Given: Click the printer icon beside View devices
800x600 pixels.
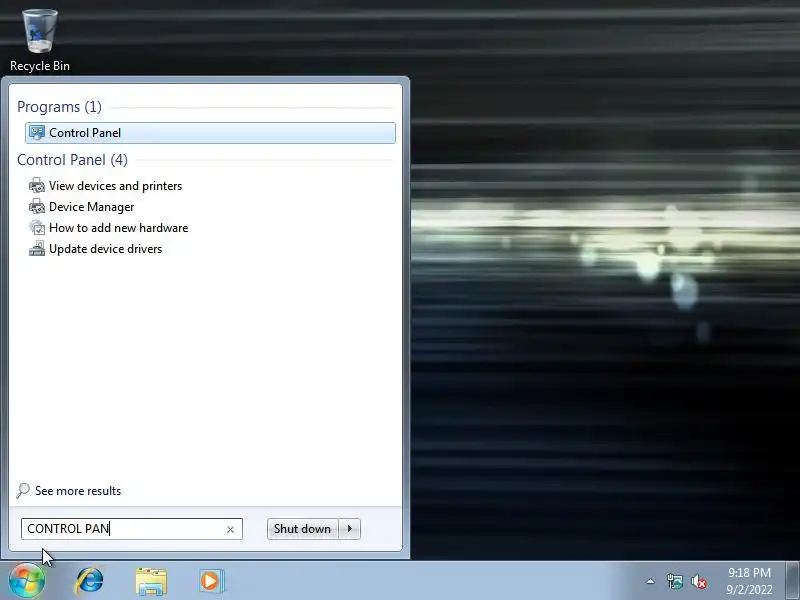Looking at the screenshot, I should coord(37,186).
